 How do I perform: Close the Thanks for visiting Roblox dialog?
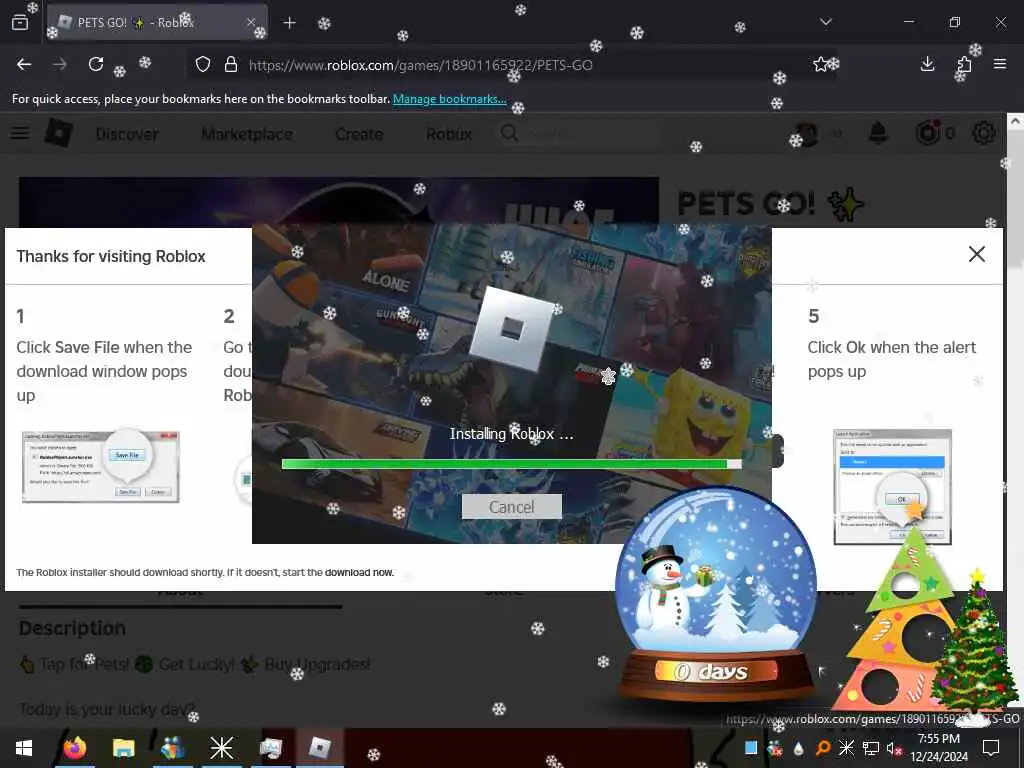click(x=976, y=254)
